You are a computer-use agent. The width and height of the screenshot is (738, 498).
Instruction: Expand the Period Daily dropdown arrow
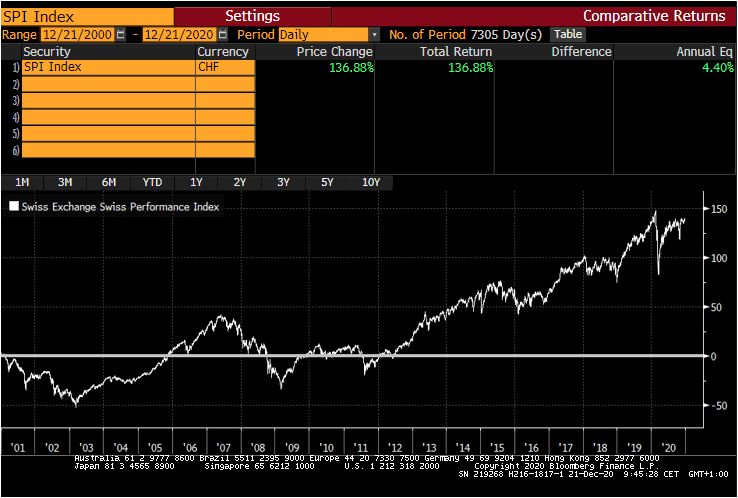(x=375, y=35)
